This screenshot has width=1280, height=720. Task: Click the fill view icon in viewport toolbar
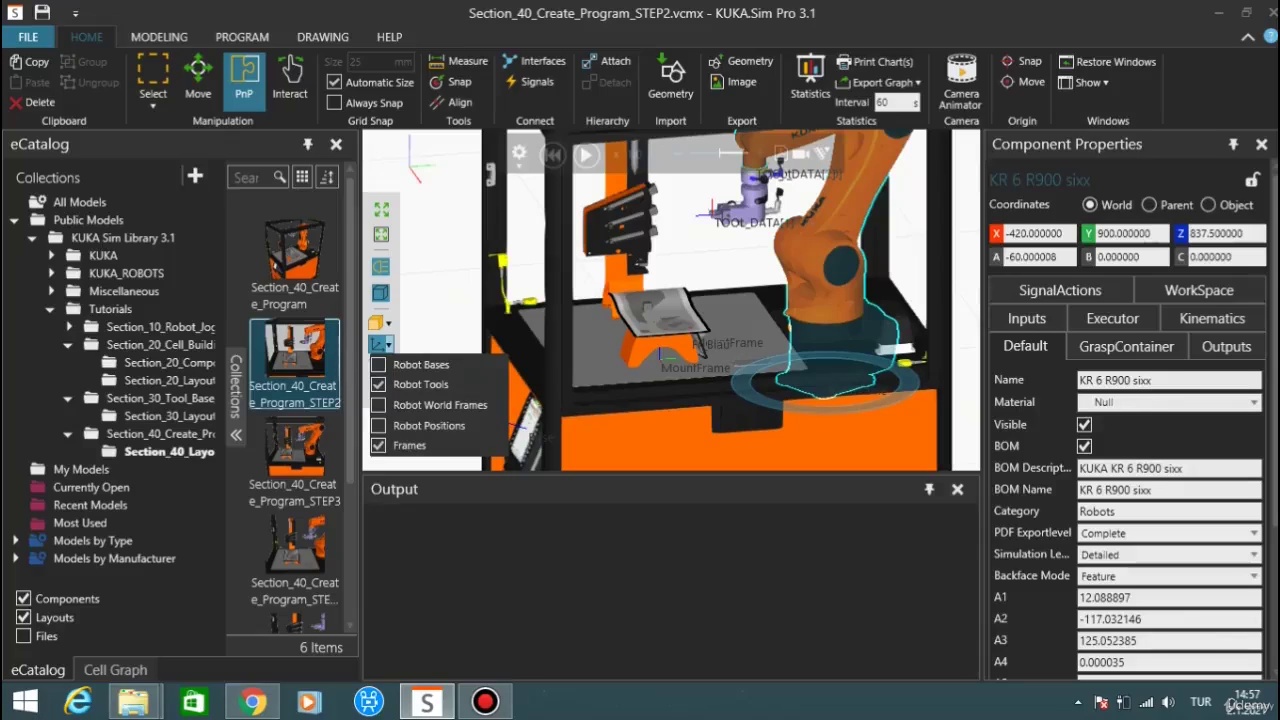[x=381, y=209]
